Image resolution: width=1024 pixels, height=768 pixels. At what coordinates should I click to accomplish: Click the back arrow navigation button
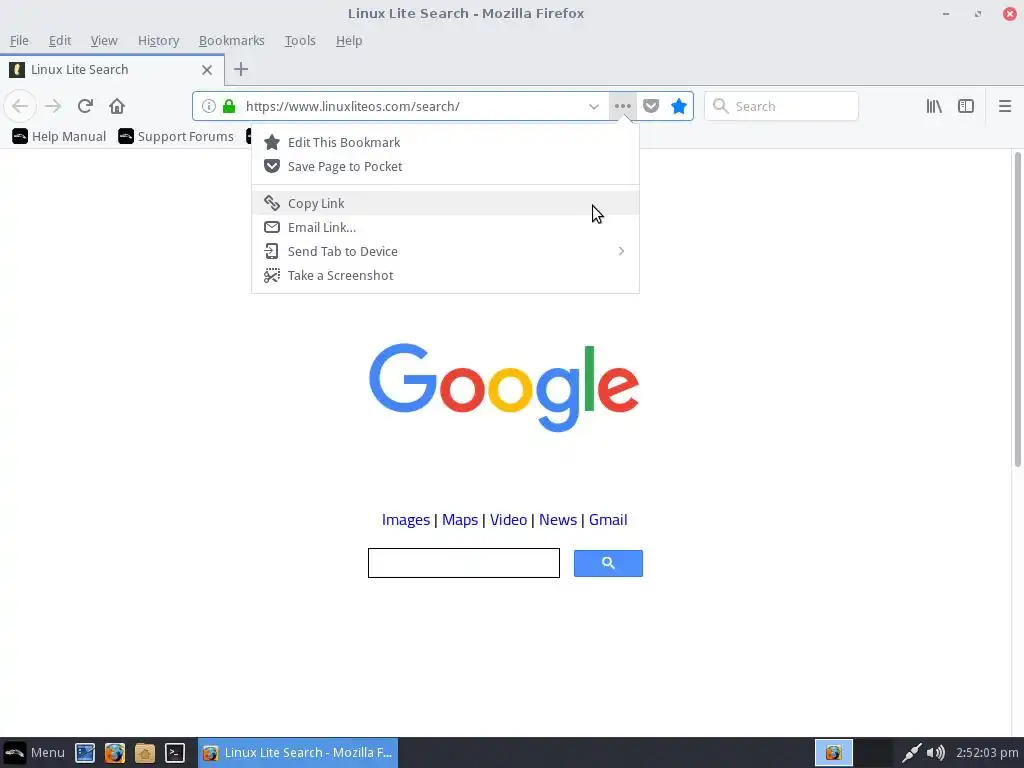point(20,106)
